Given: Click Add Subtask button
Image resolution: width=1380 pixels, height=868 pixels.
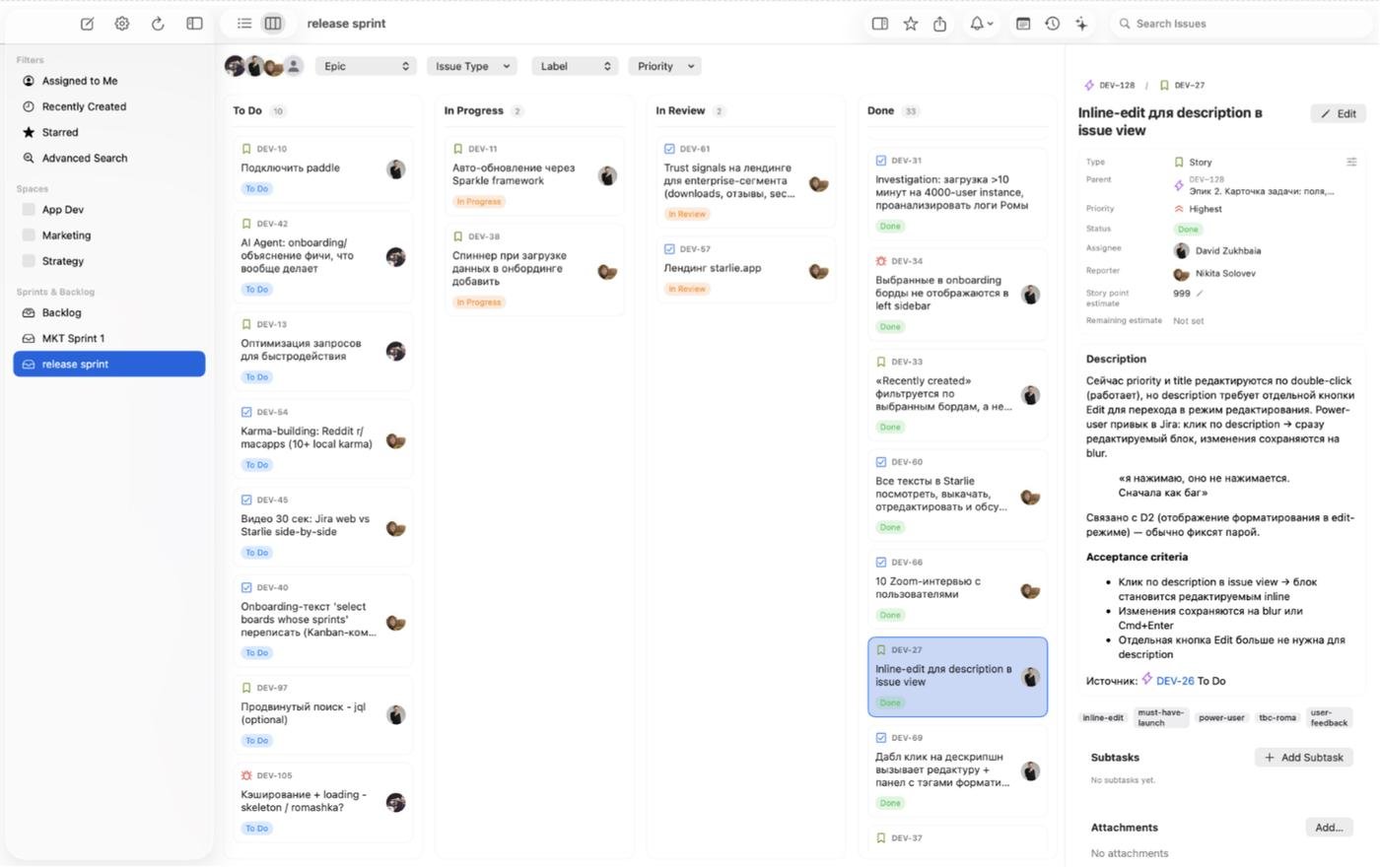Looking at the screenshot, I should pos(1304,758).
